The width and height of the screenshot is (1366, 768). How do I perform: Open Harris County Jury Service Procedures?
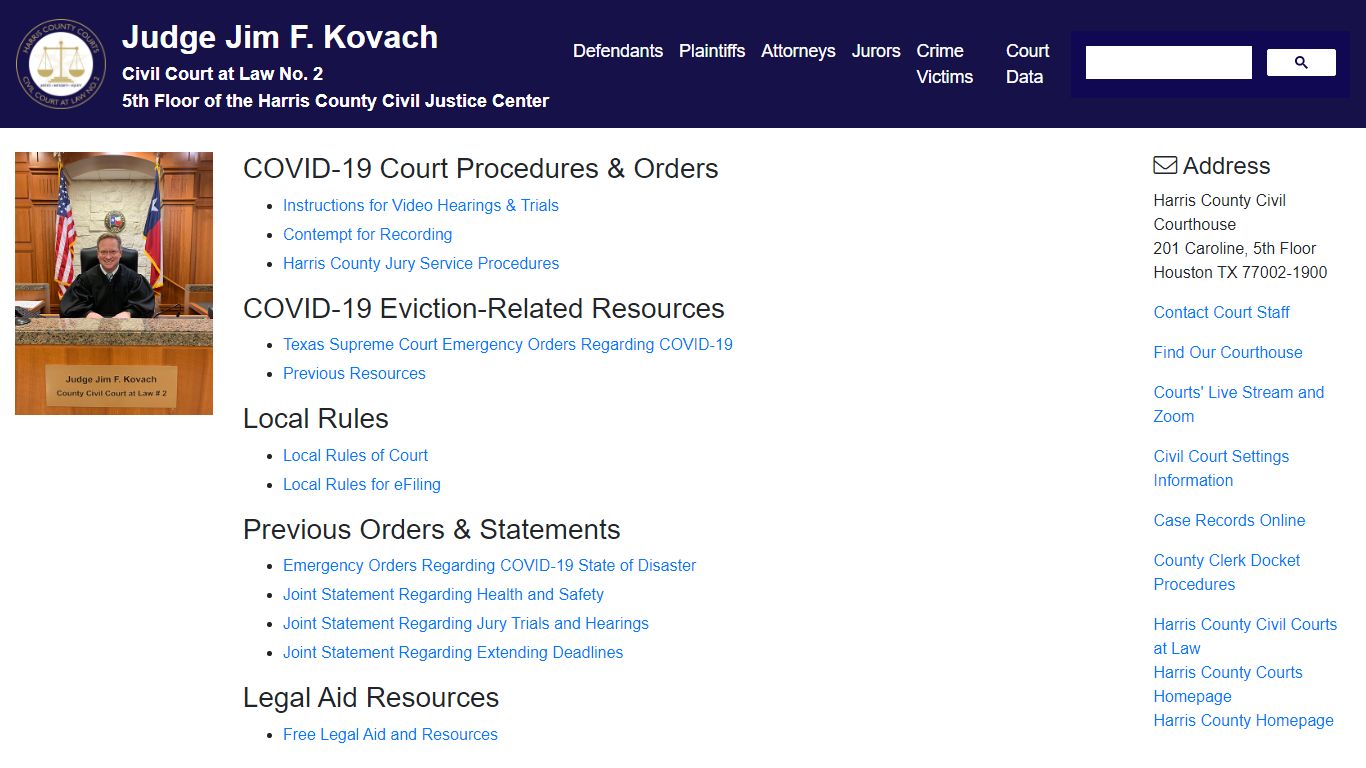coord(421,263)
